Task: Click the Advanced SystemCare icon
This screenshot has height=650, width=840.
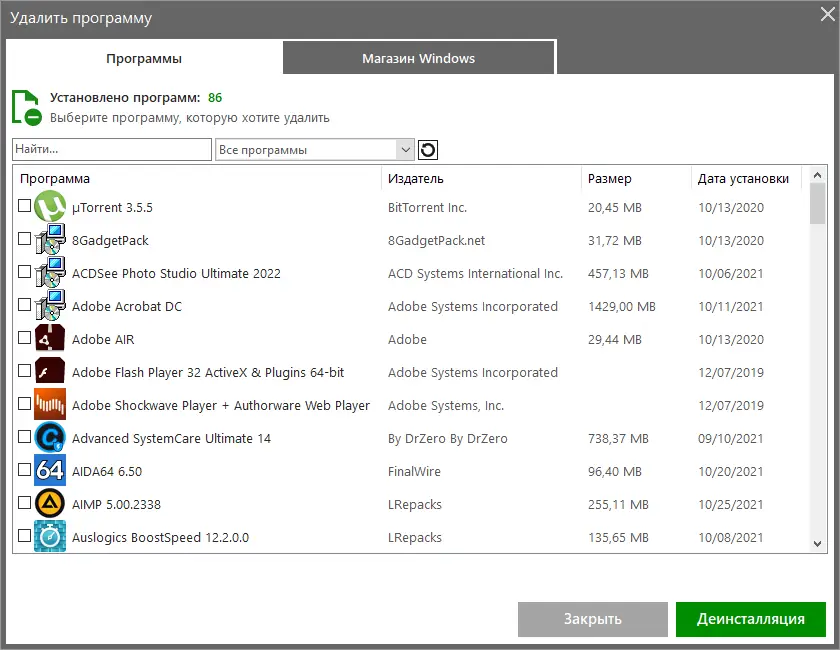Action: (x=50, y=438)
